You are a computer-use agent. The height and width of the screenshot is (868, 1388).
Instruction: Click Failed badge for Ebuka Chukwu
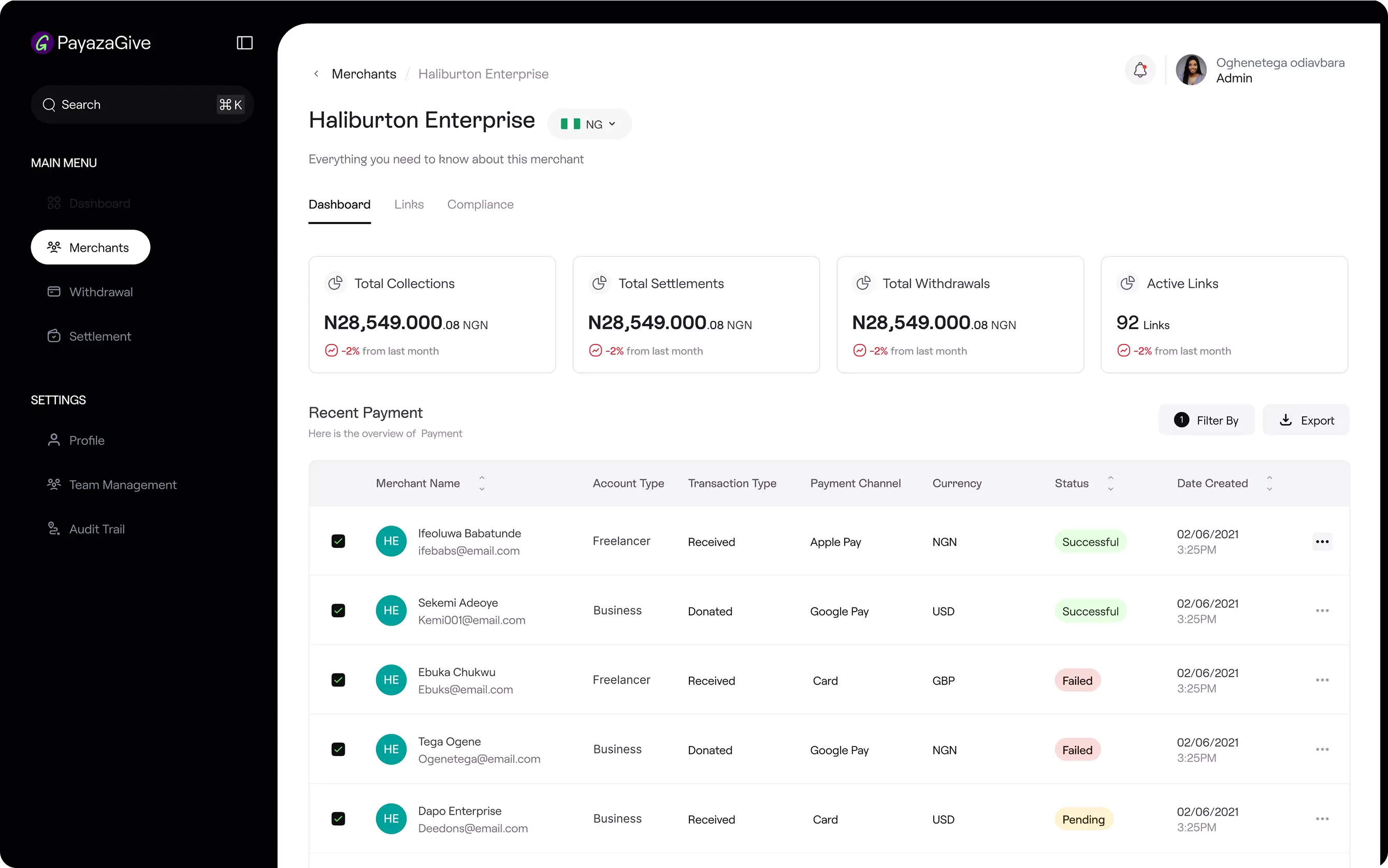[1077, 681]
